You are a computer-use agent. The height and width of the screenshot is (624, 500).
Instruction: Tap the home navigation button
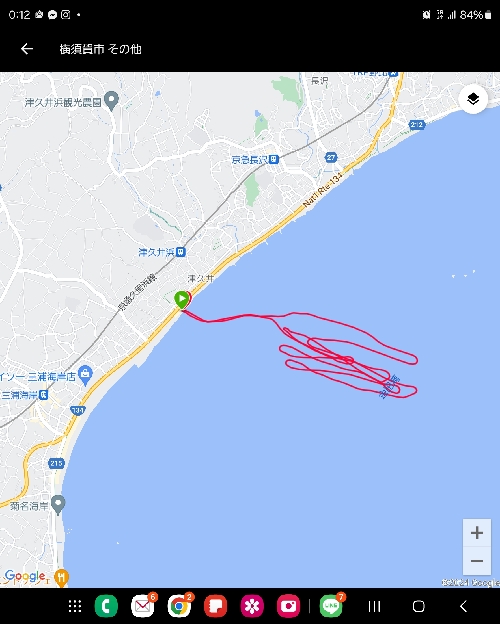tap(418, 606)
